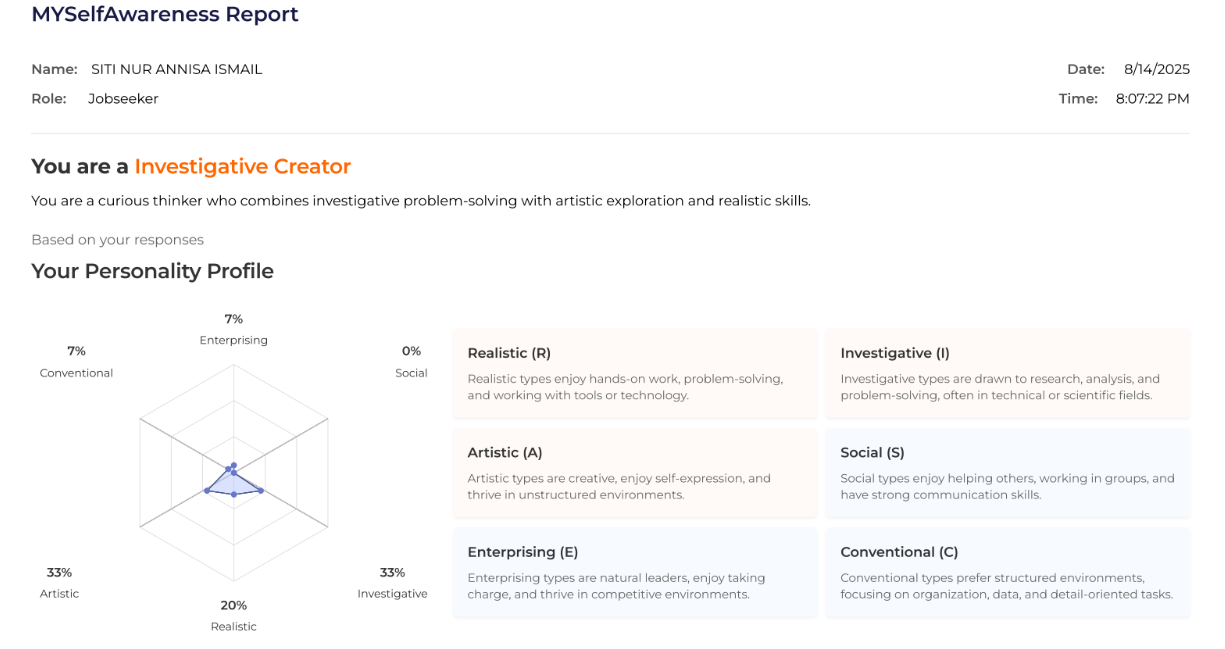Click the Jobseeker role value
The image size is (1225, 649).
point(123,98)
